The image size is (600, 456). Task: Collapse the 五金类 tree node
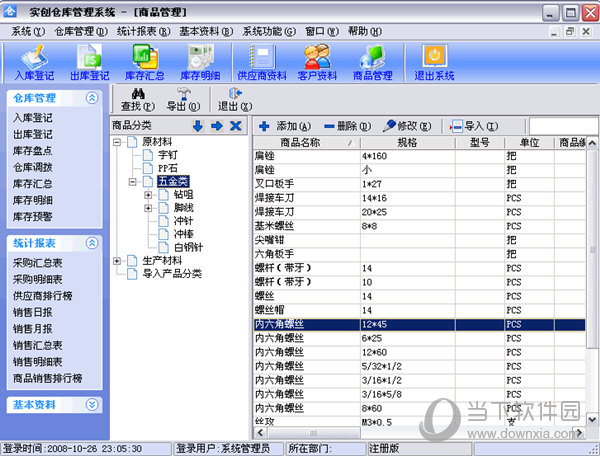(134, 182)
